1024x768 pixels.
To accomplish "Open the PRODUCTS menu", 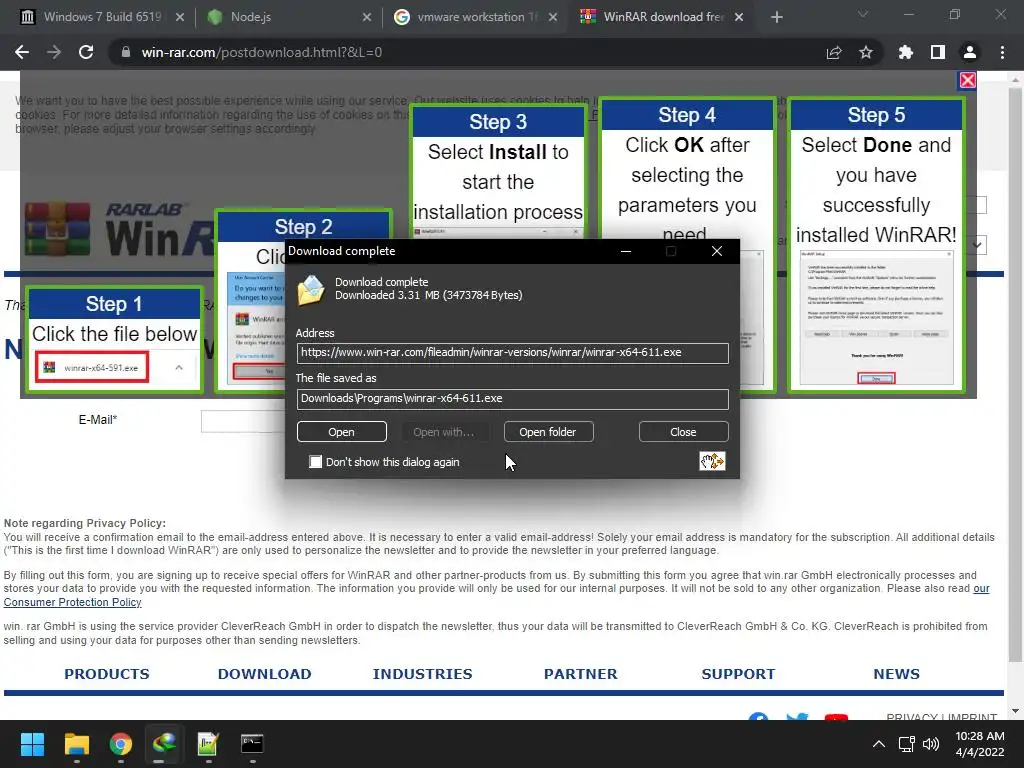I will [107, 674].
